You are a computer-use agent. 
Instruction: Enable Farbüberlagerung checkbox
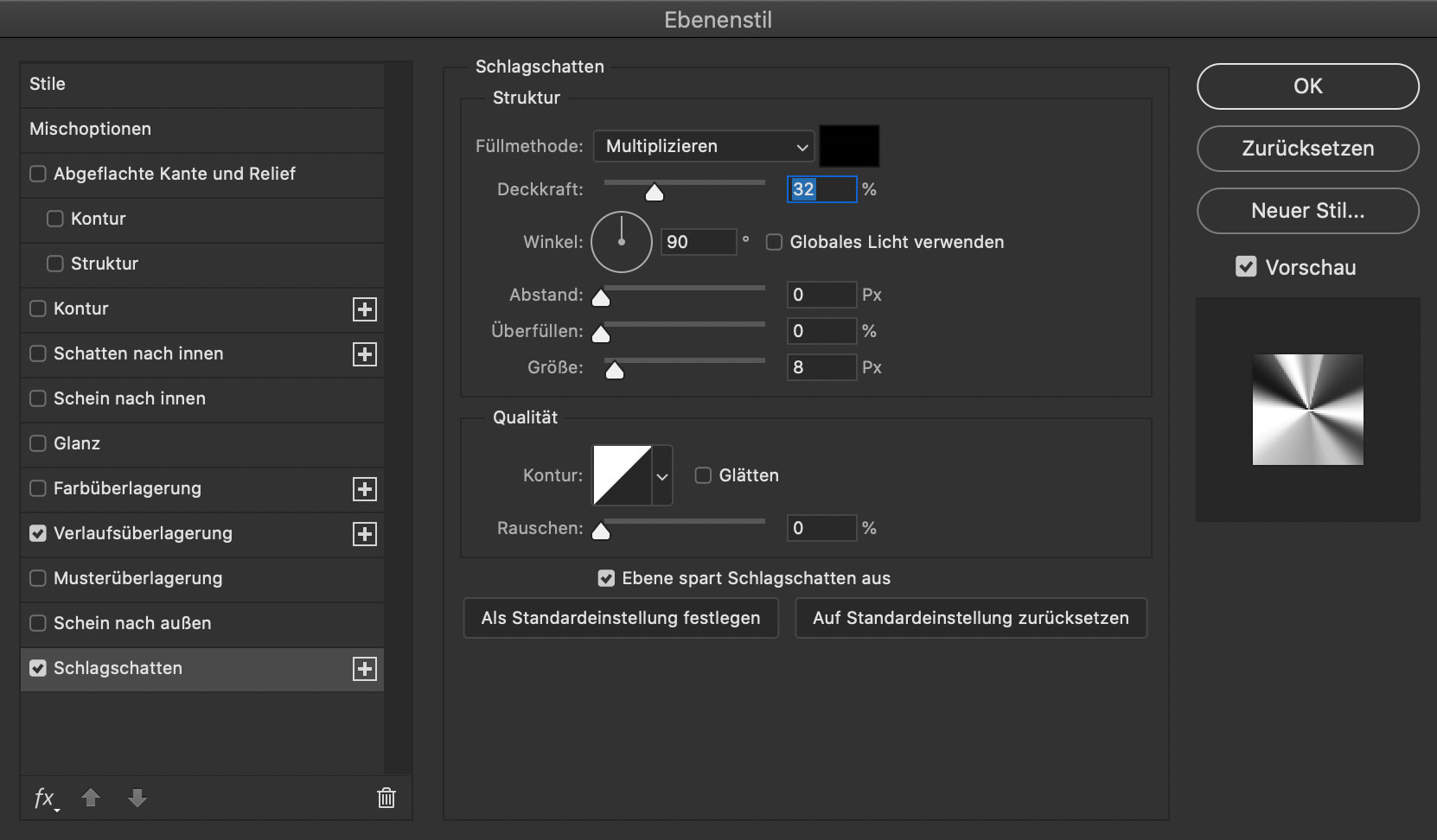tap(38, 488)
